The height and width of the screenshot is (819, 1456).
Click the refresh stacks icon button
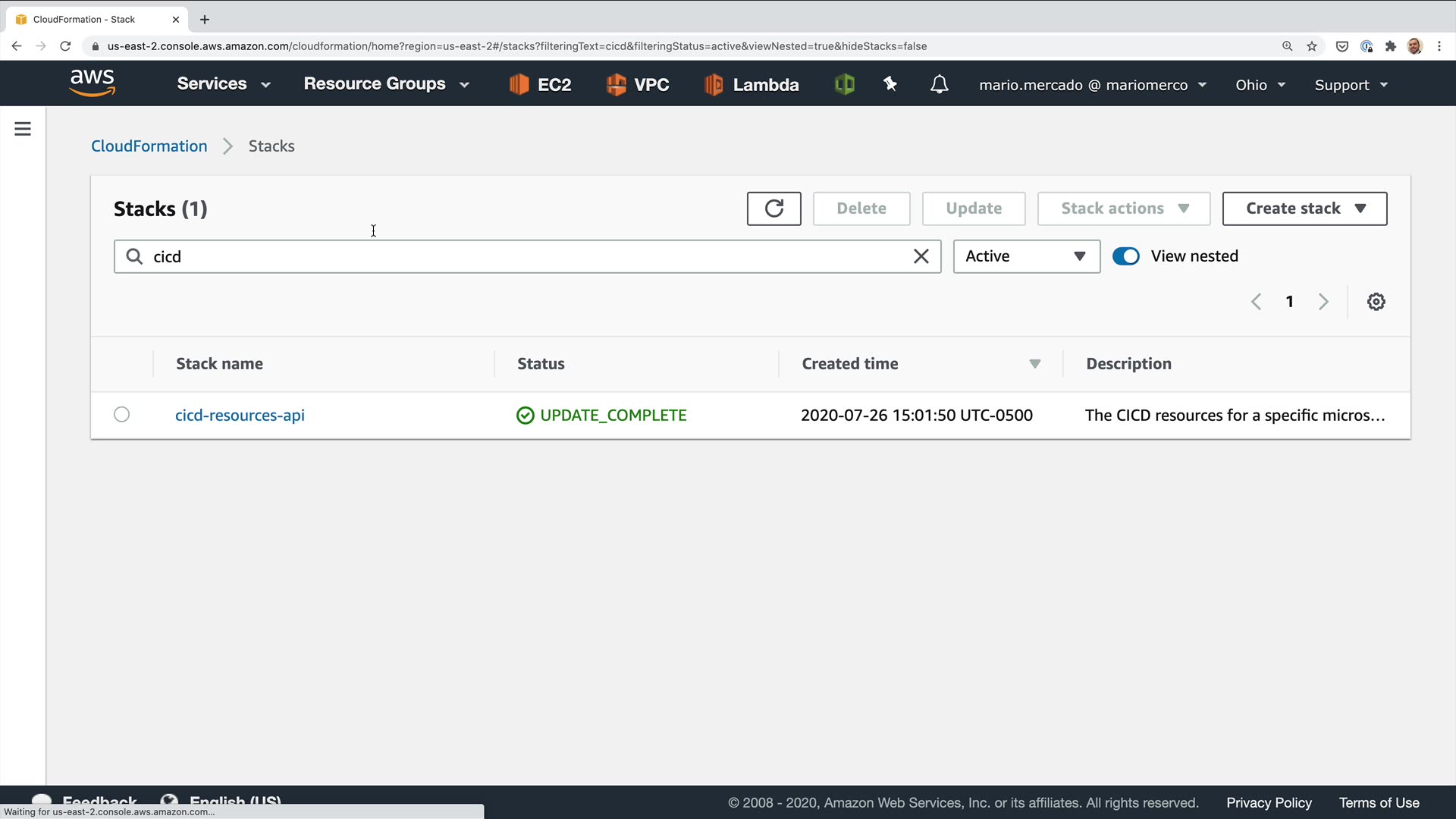(x=773, y=209)
